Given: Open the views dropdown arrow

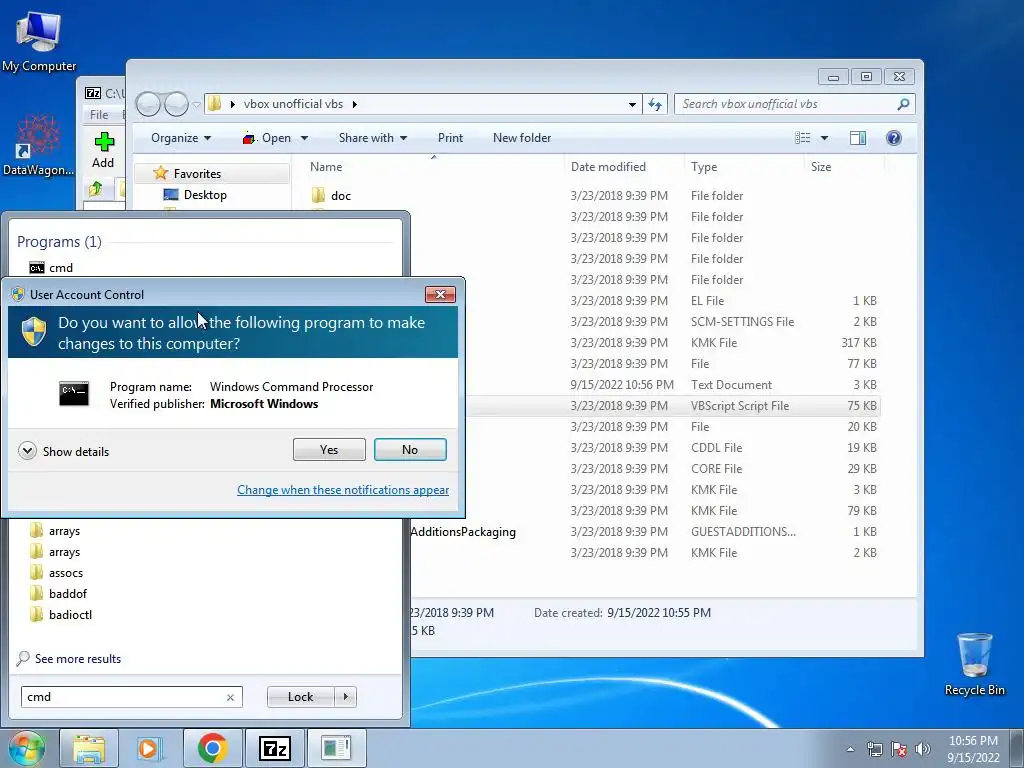Looking at the screenshot, I should point(824,138).
